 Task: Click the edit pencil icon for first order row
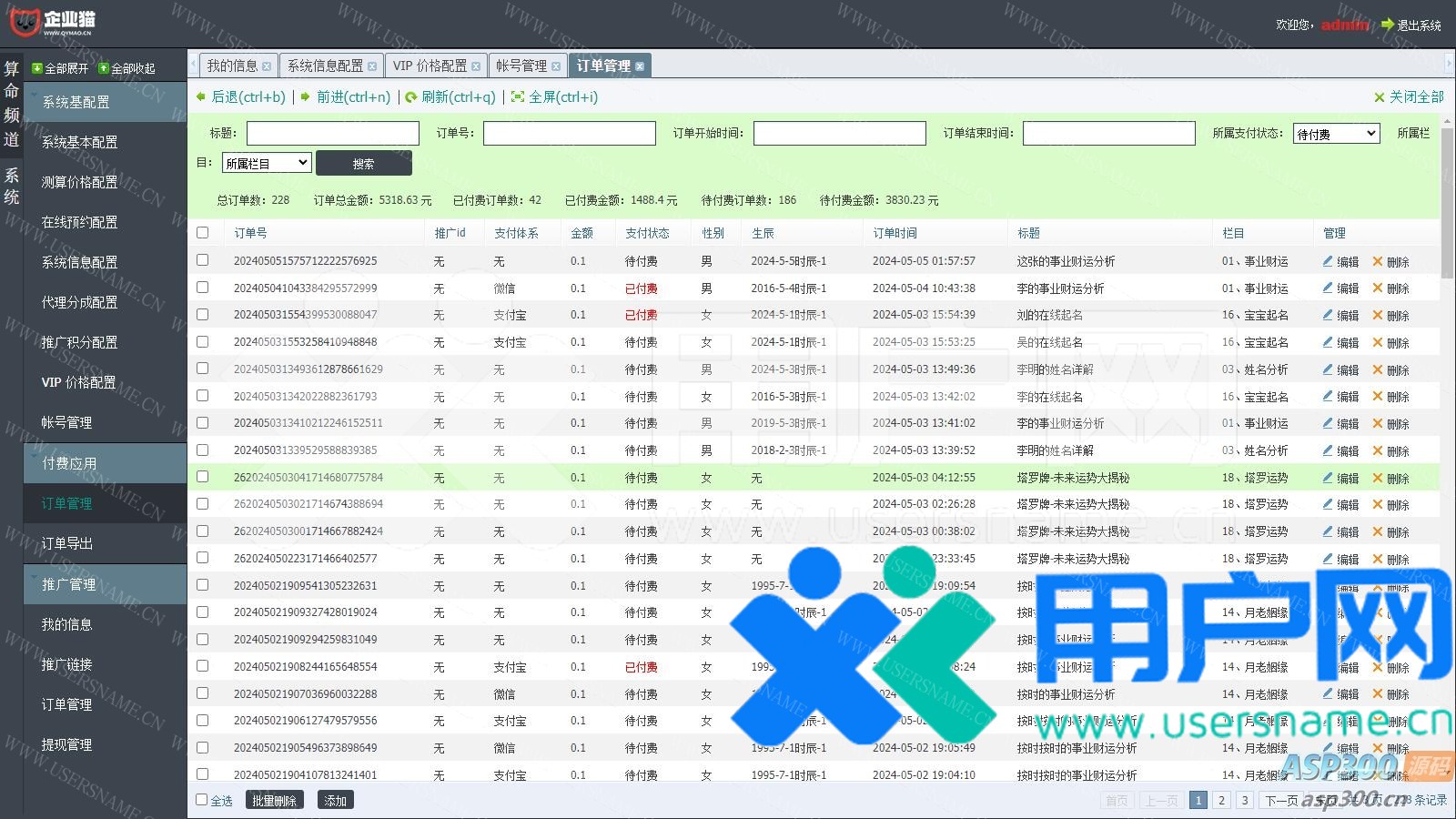[x=1328, y=261]
